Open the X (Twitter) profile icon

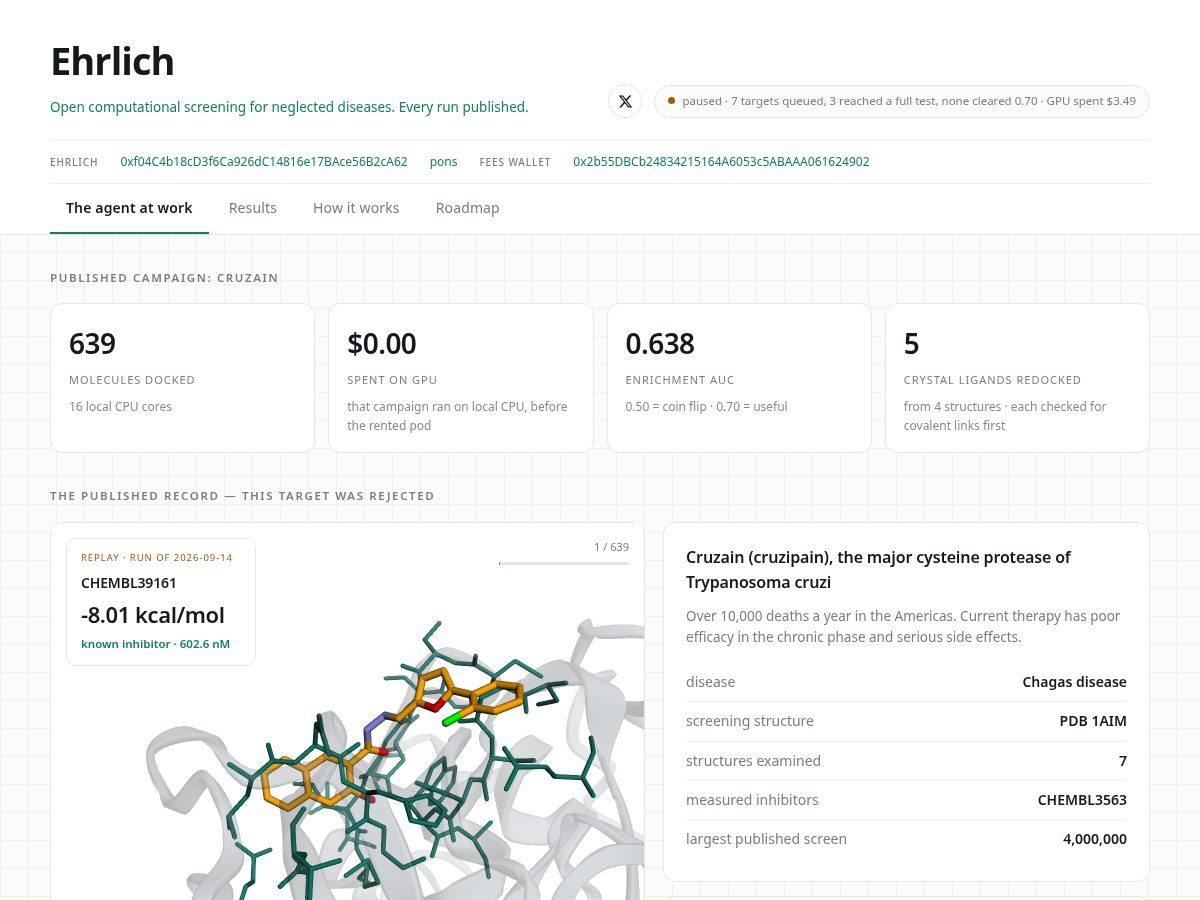pyautogui.click(x=625, y=101)
